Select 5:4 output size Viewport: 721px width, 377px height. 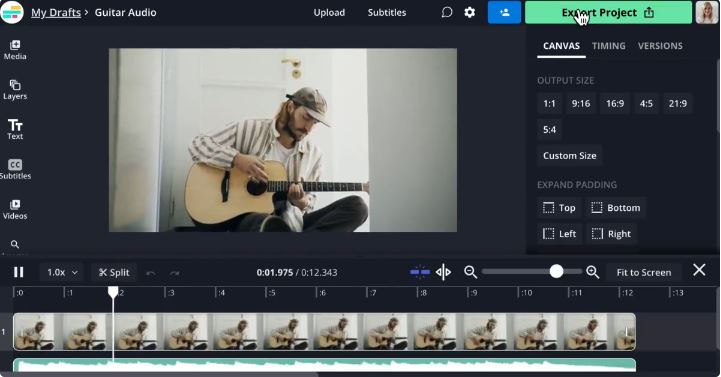(x=549, y=130)
